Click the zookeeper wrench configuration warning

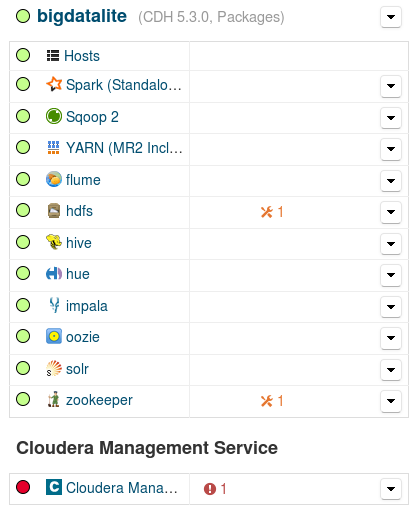pos(272,401)
